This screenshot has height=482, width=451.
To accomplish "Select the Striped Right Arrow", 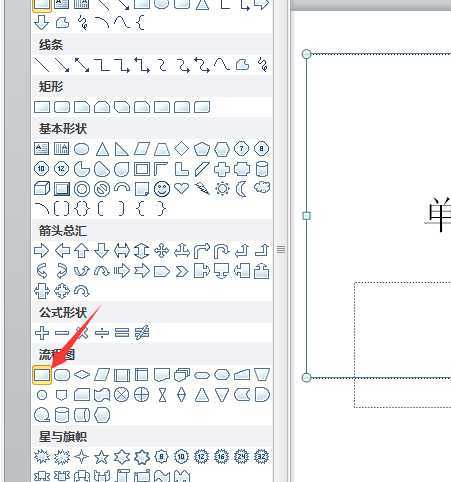I will click(122, 271).
